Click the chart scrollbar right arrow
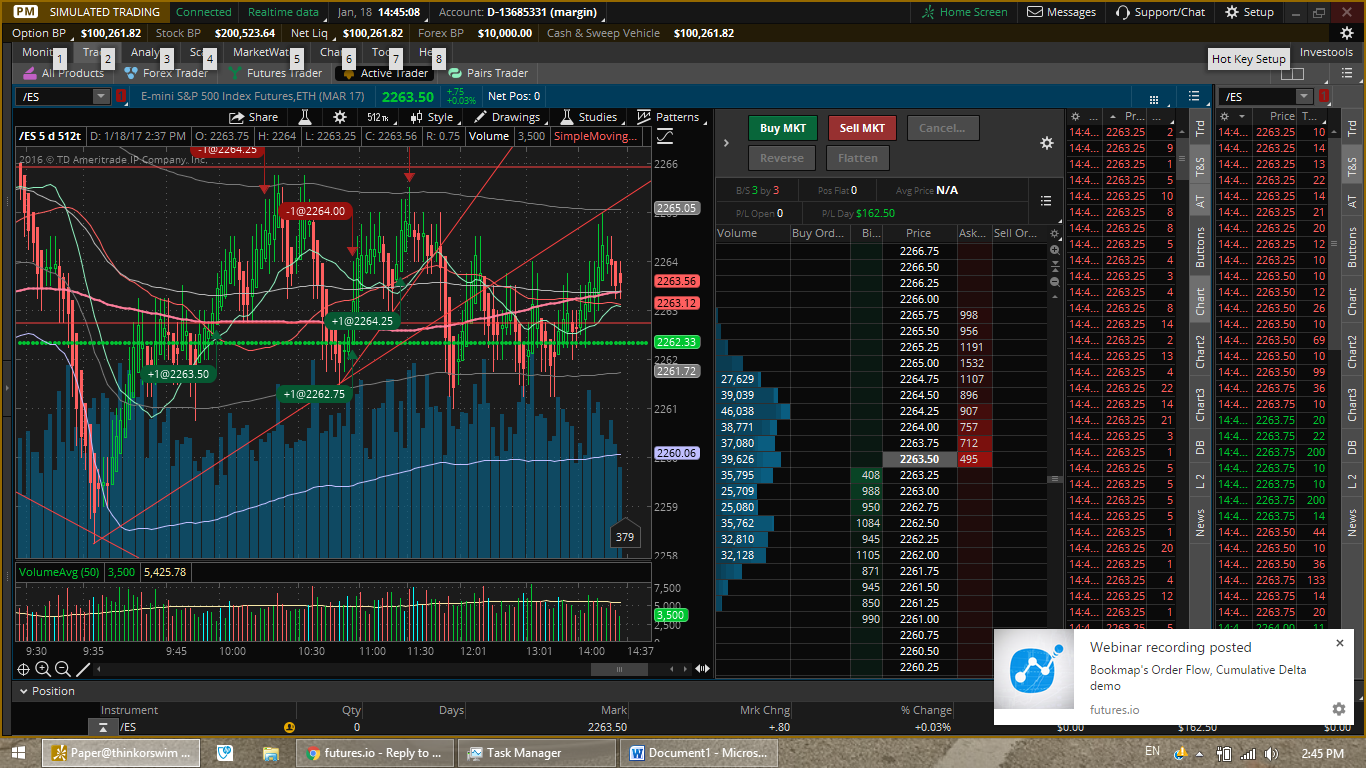This screenshot has width=1366, height=768. point(687,669)
